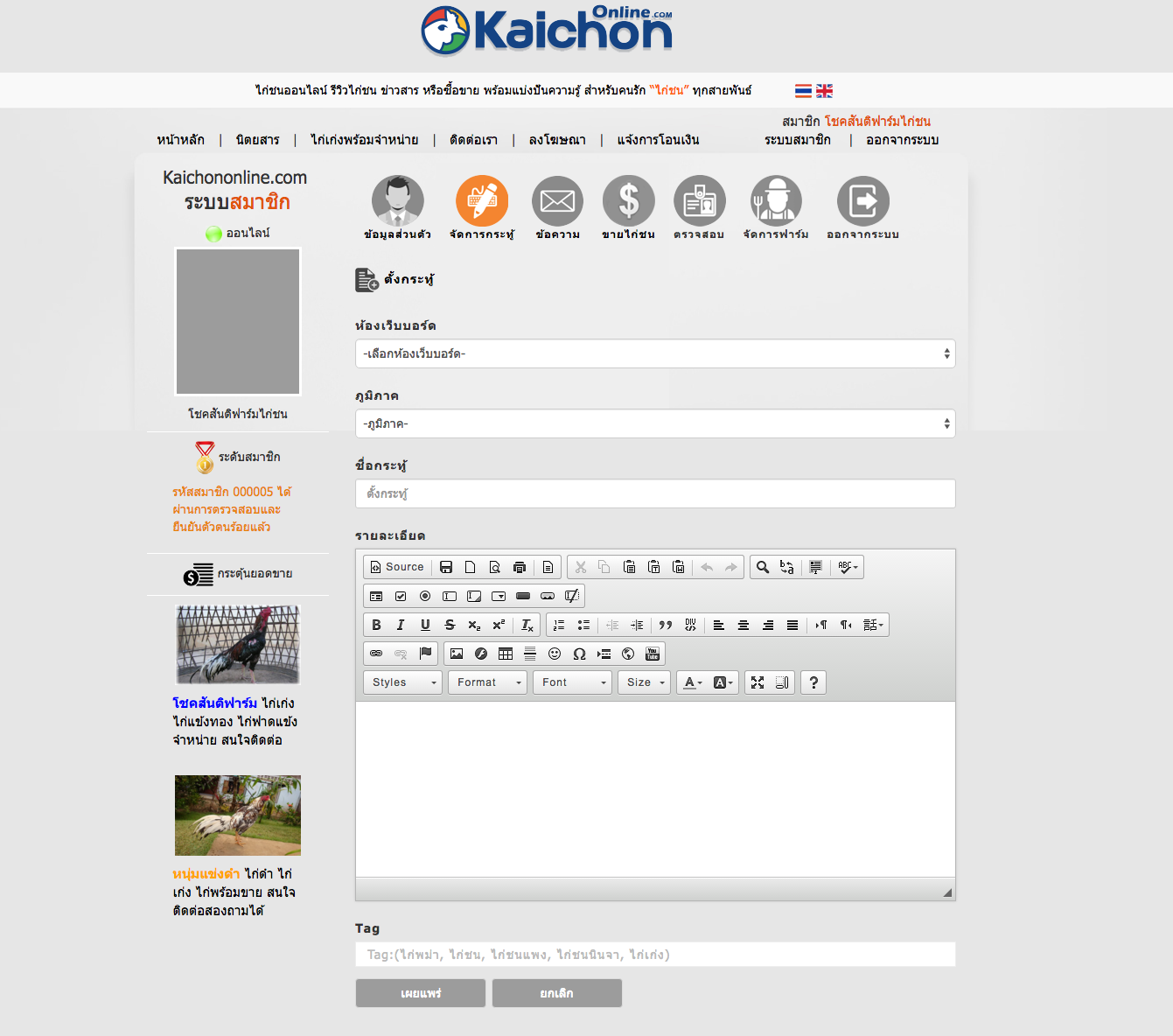This screenshot has width=1173, height=1036.
Task: Go to the advertise menu item
Action: [x=557, y=140]
